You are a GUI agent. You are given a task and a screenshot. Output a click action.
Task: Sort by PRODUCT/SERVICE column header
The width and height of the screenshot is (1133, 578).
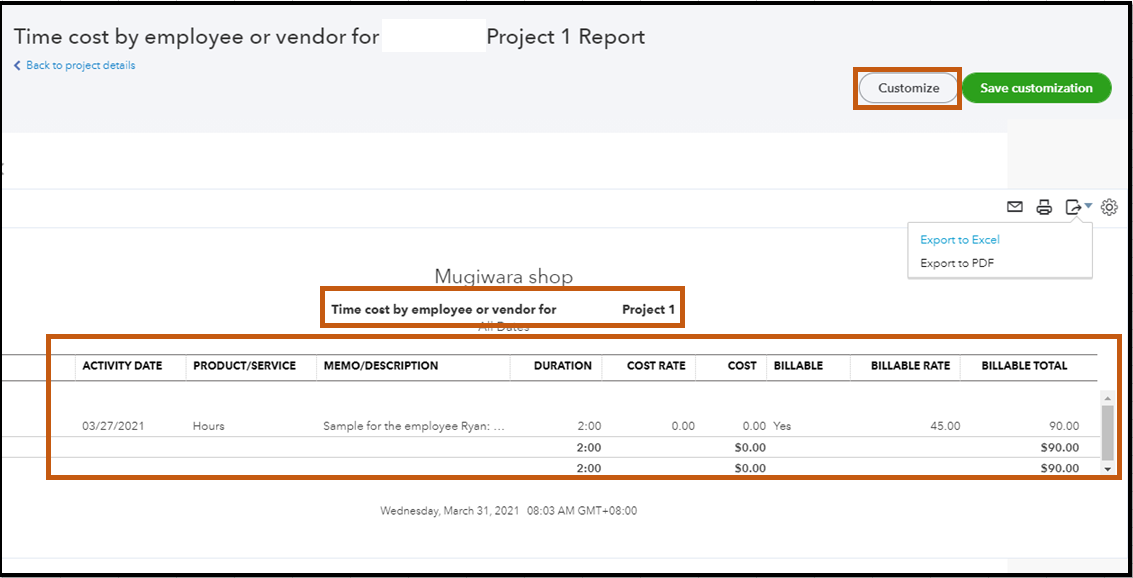point(244,366)
